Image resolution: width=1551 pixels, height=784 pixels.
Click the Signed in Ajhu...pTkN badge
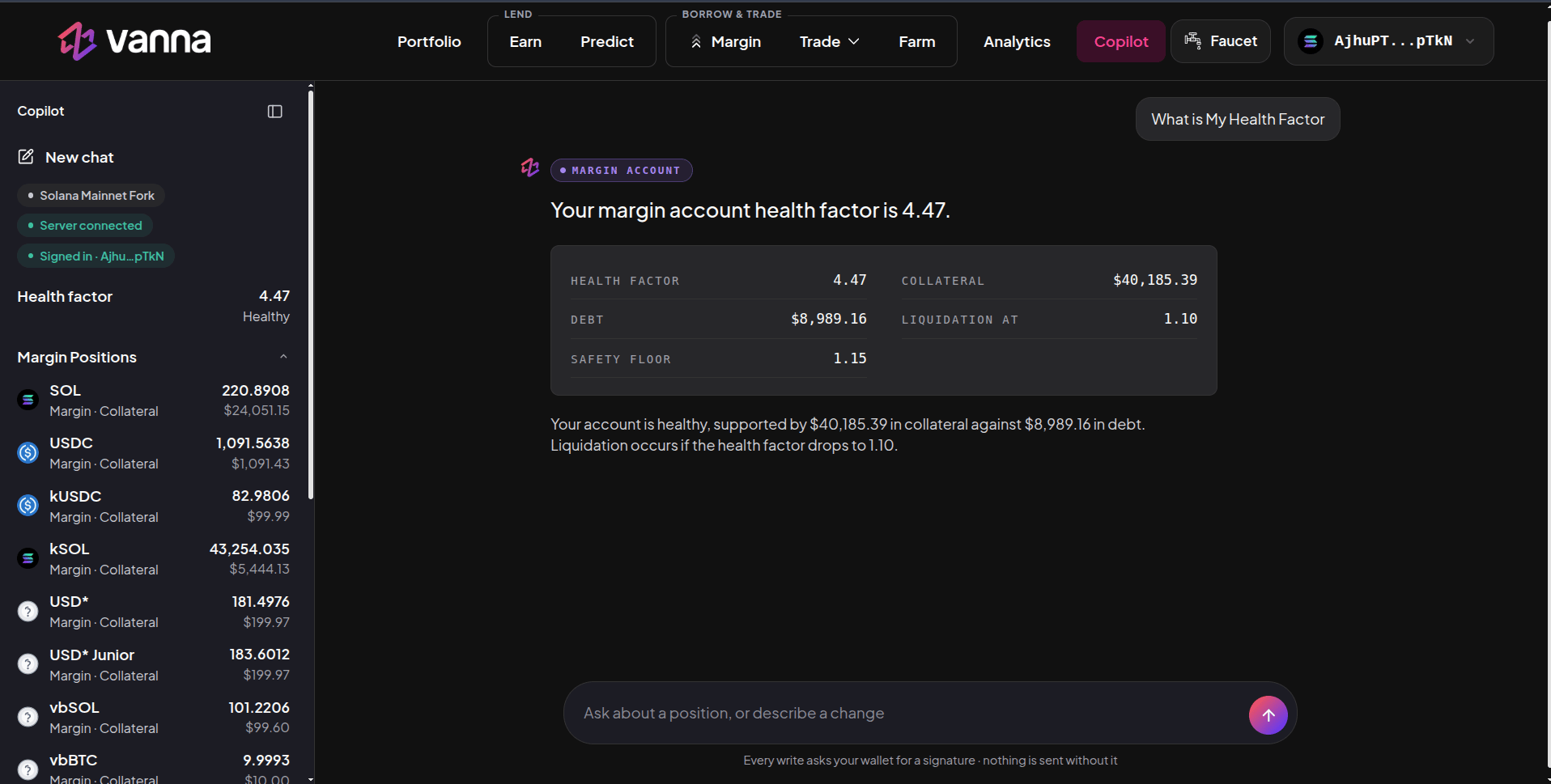tap(96, 256)
